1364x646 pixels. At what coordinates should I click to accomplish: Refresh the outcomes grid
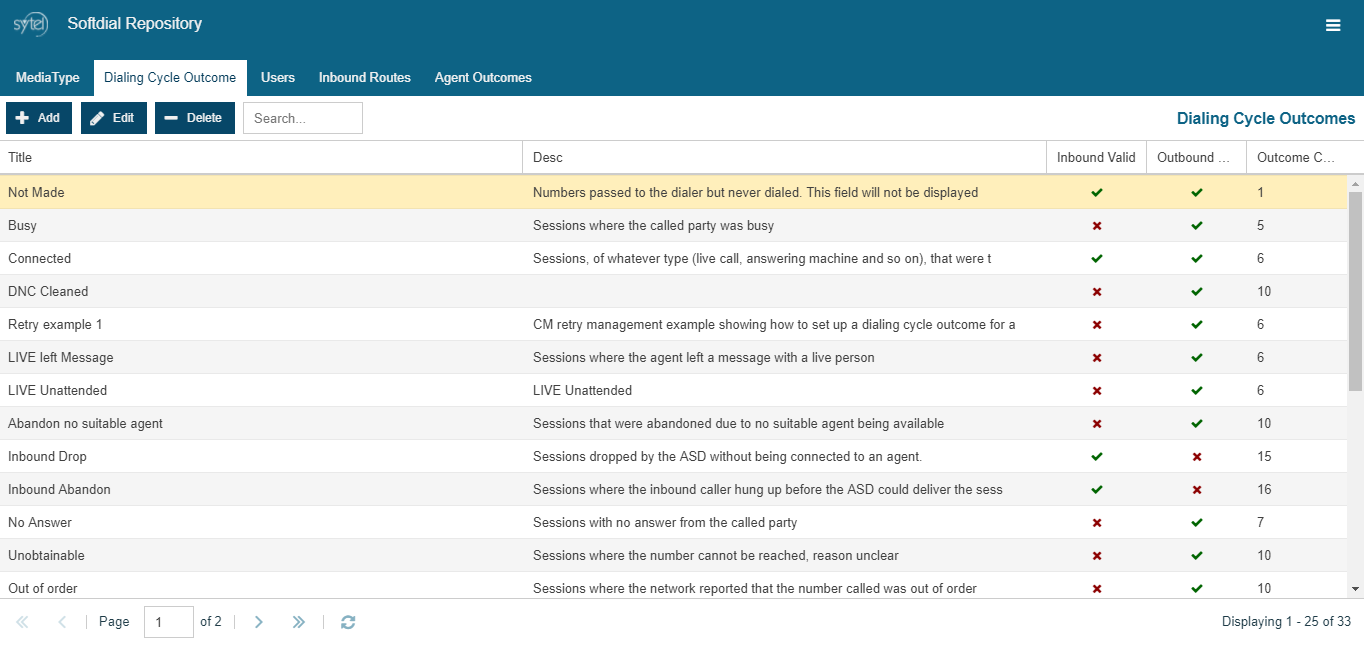coord(348,622)
